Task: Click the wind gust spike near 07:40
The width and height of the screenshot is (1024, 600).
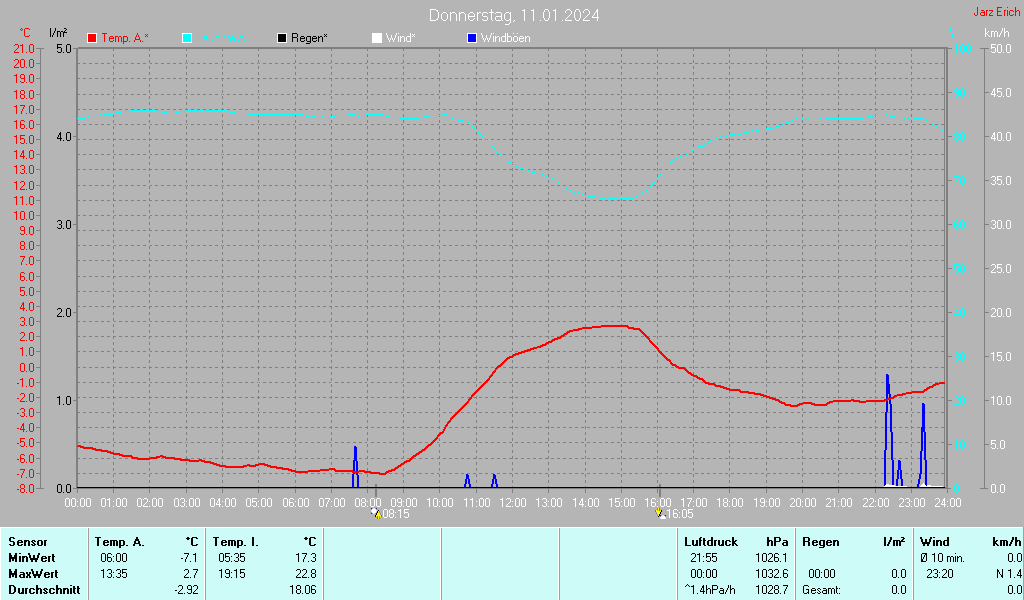Action: 355,467
